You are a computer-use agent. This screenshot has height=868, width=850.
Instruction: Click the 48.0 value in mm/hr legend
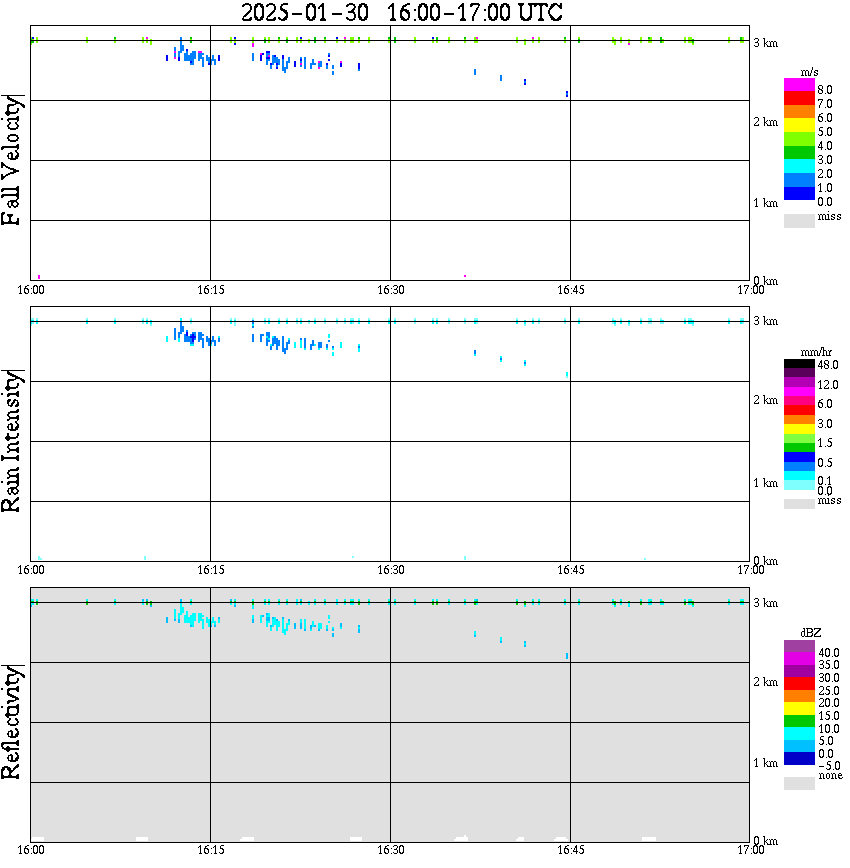[827, 365]
